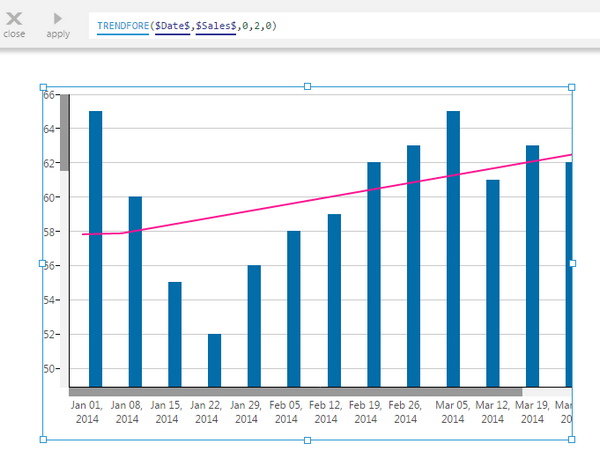Click the top-left chart resize handle

click(43, 87)
